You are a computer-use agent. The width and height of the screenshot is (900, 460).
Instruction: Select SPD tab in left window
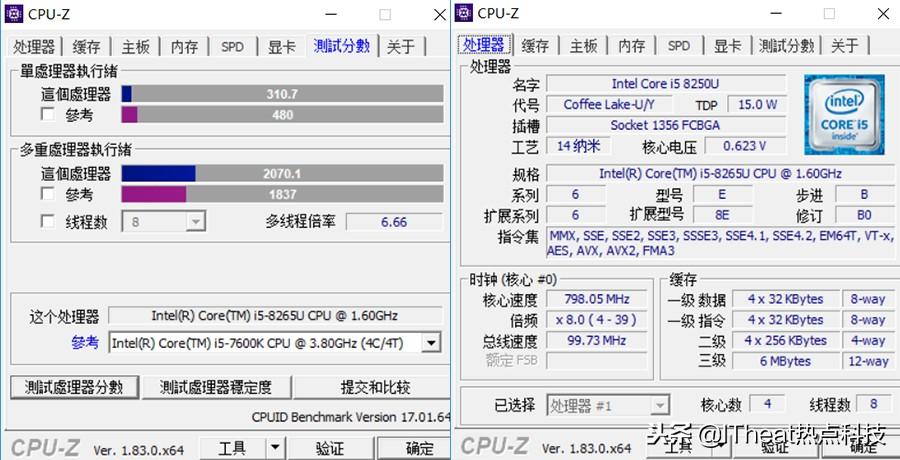[x=232, y=47]
